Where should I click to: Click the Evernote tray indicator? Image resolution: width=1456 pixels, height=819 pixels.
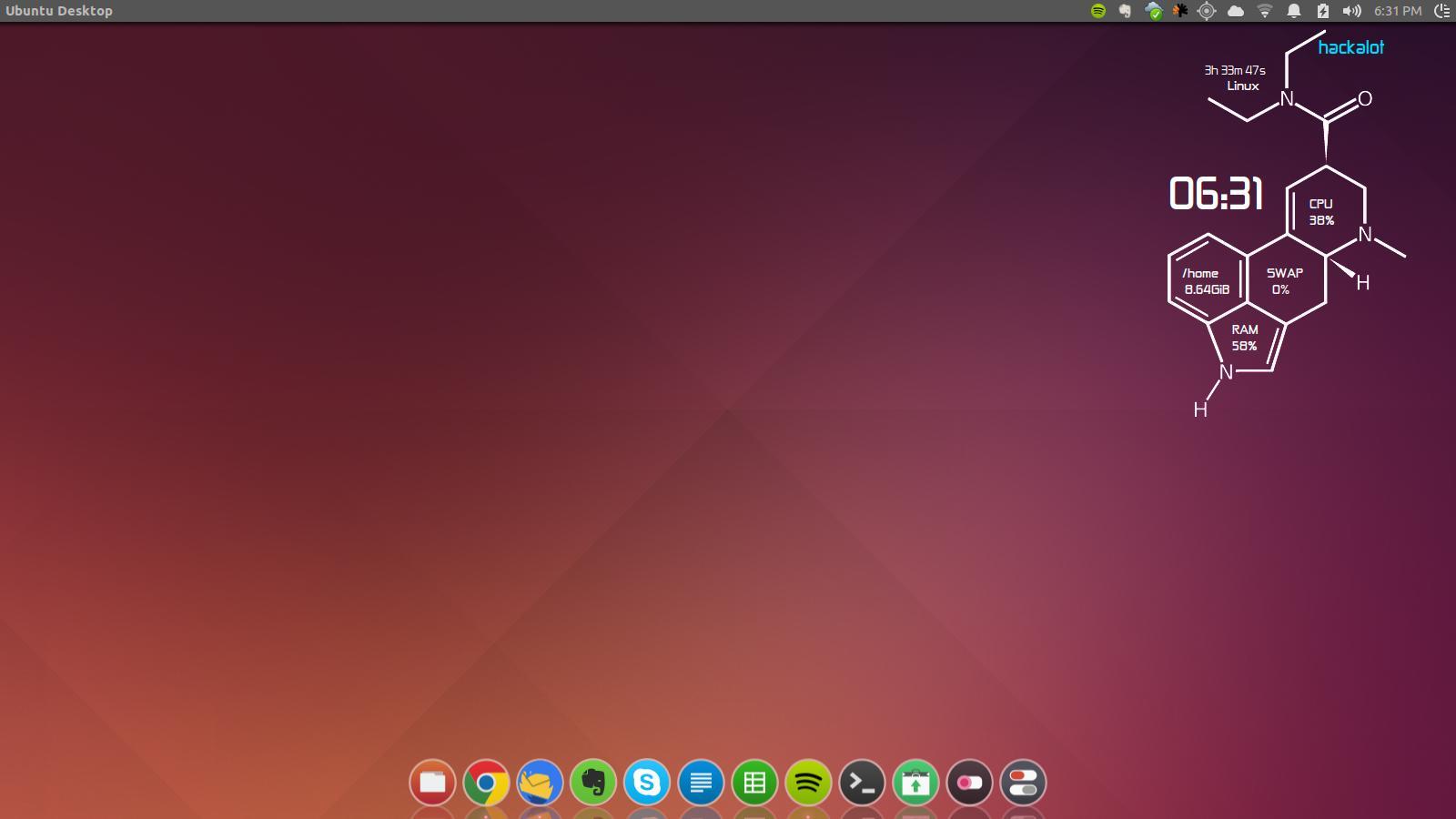1125,12
